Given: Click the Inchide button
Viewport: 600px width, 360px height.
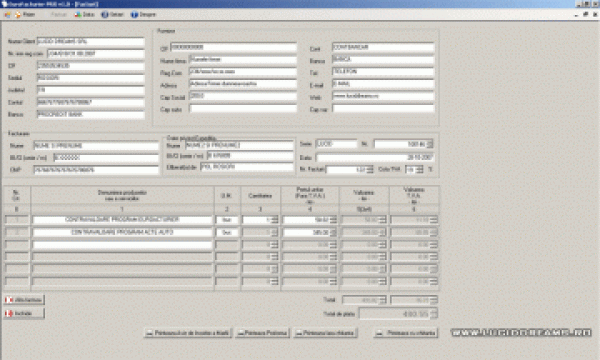Looking at the screenshot, I should pos(24,313).
